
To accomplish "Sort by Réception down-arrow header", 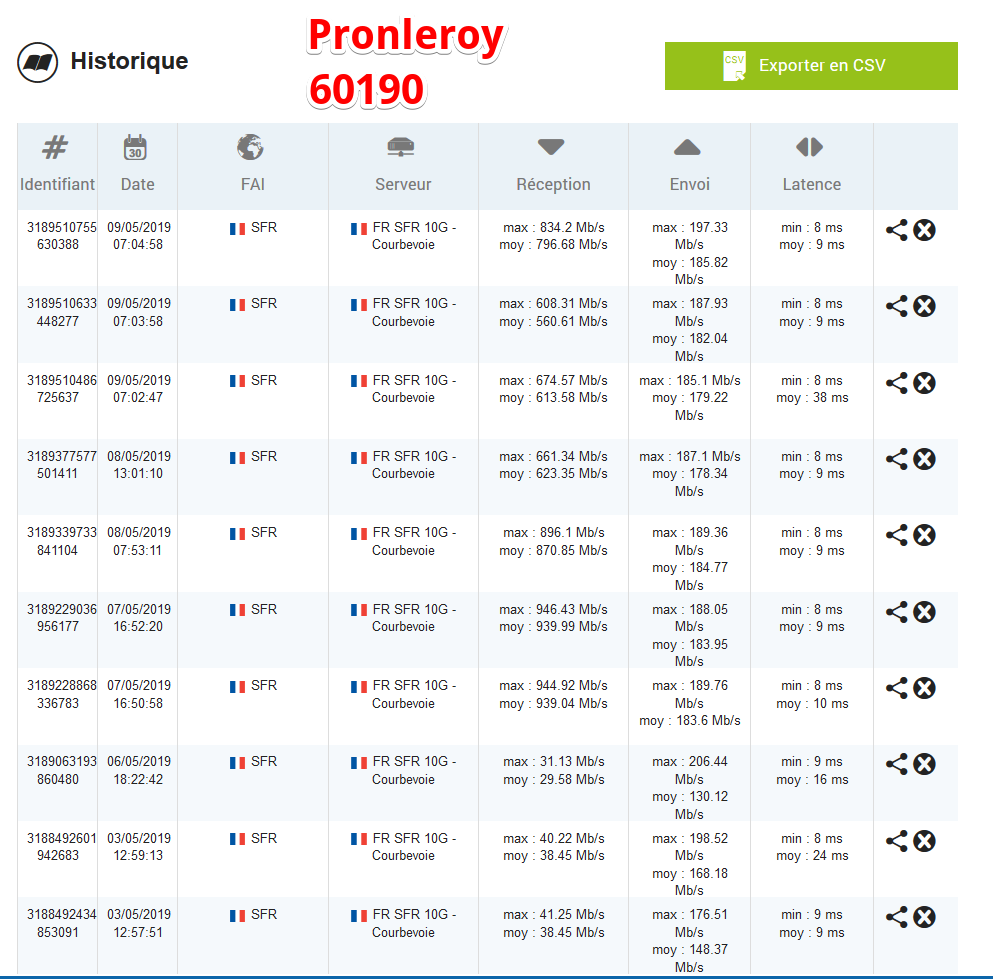I will point(551,148).
